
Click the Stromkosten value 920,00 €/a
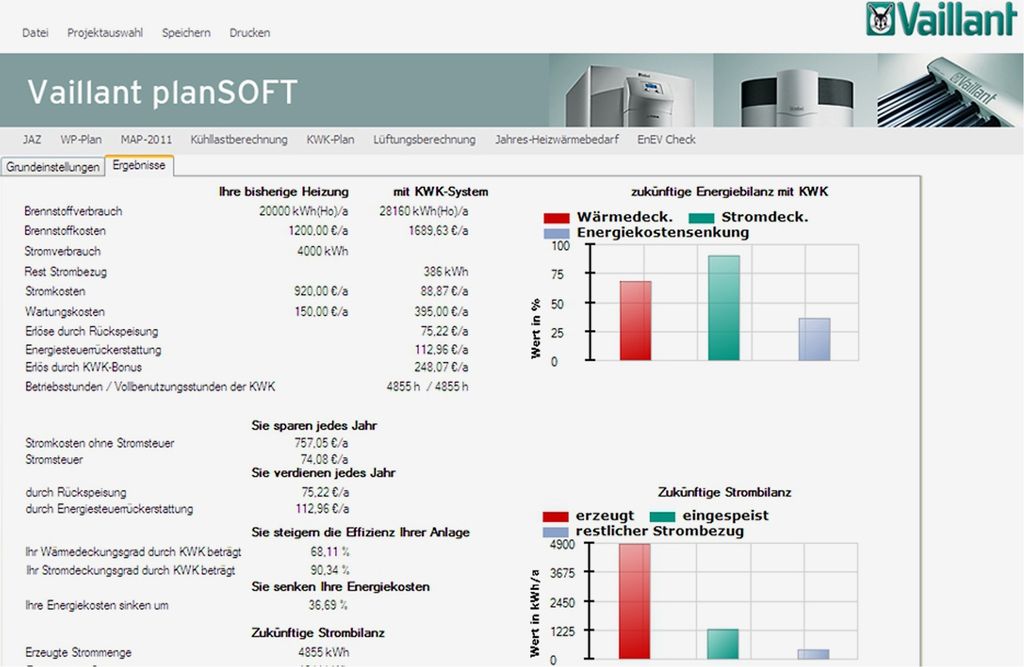321,291
